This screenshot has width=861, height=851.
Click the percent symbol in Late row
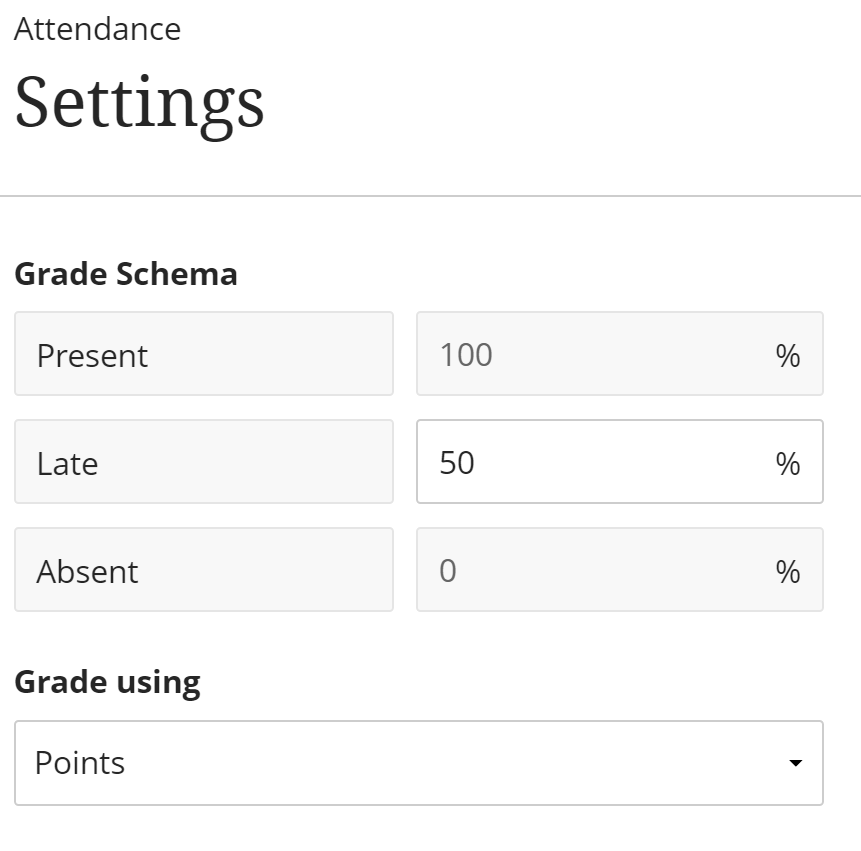click(788, 463)
